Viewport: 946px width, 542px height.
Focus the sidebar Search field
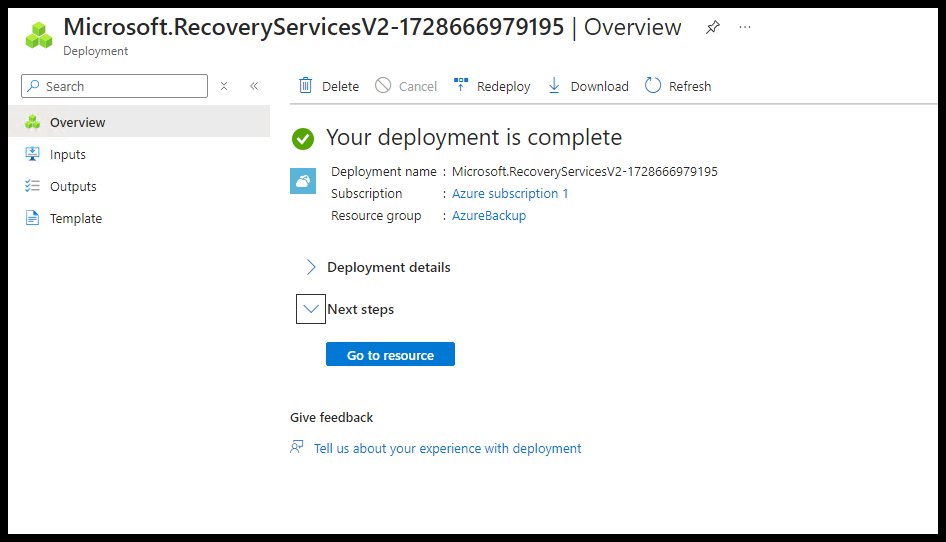coord(115,86)
